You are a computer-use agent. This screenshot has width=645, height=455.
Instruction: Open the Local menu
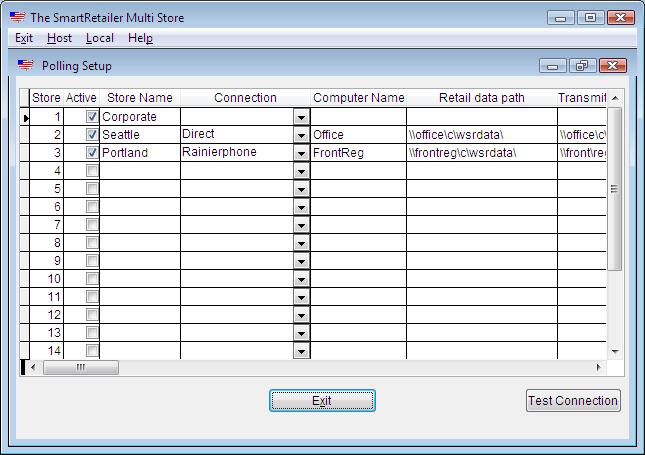pos(100,38)
